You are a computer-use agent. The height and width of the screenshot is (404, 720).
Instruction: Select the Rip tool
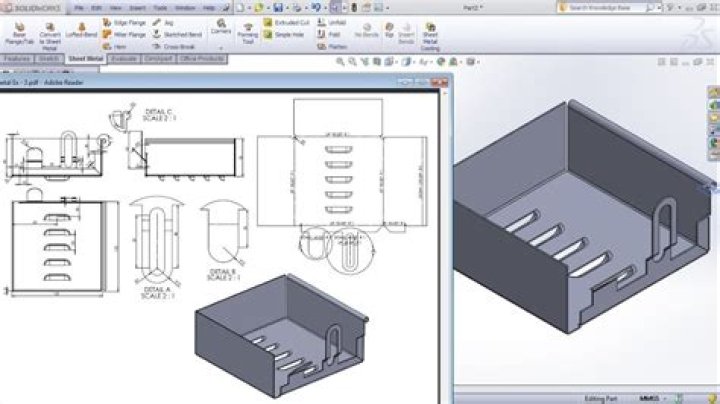coord(389,30)
